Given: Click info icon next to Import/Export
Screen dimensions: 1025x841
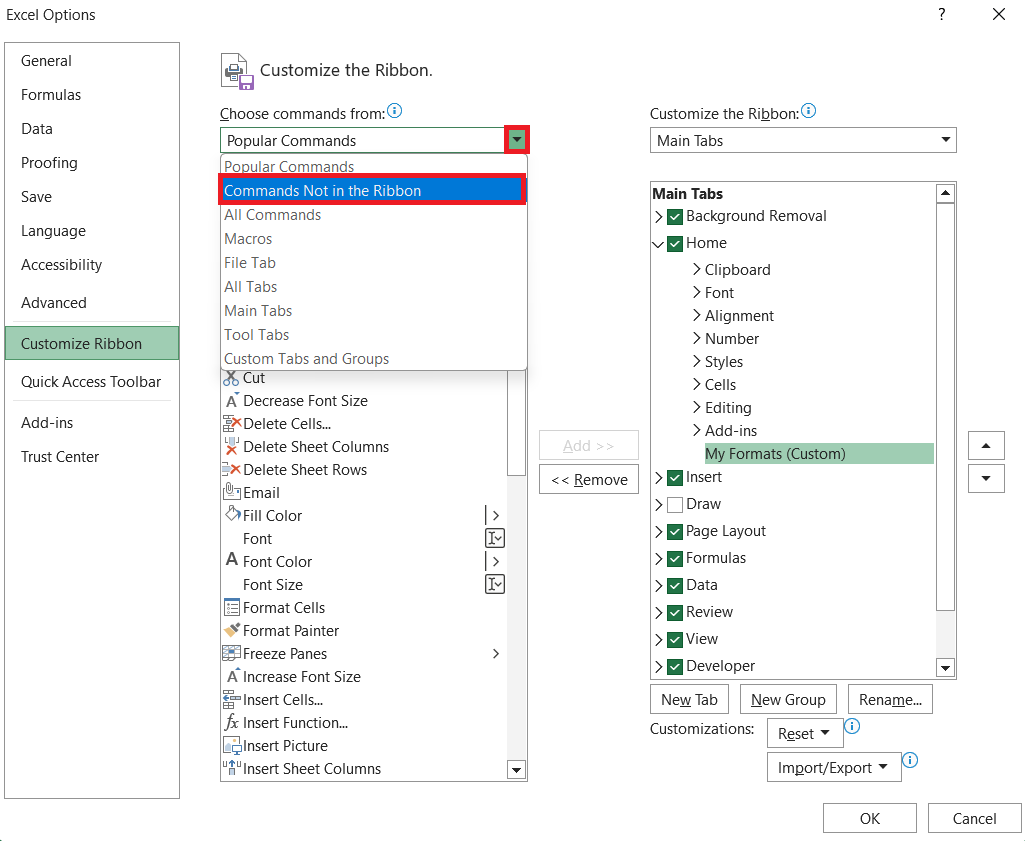Looking at the screenshot, I should point(910,760).
